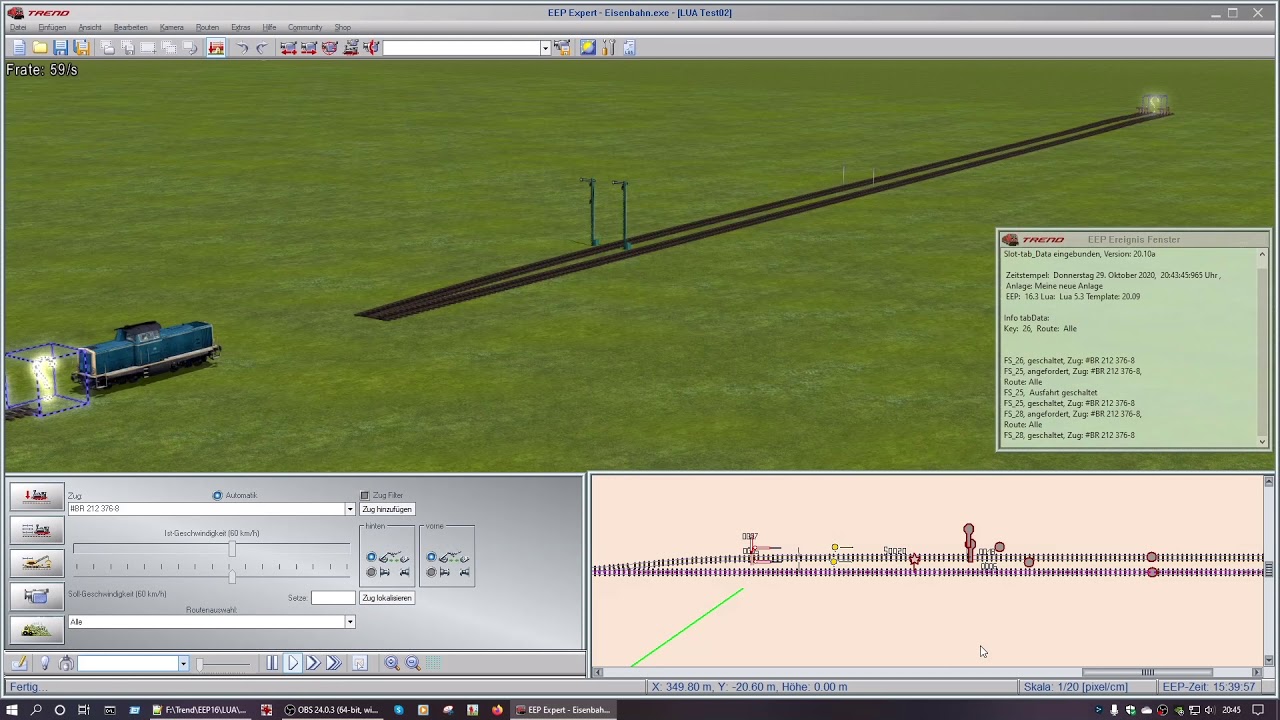Click the document icon at the toolbar's right end
This screenshot has height=720, width=1280.
(x=629, y=47)
